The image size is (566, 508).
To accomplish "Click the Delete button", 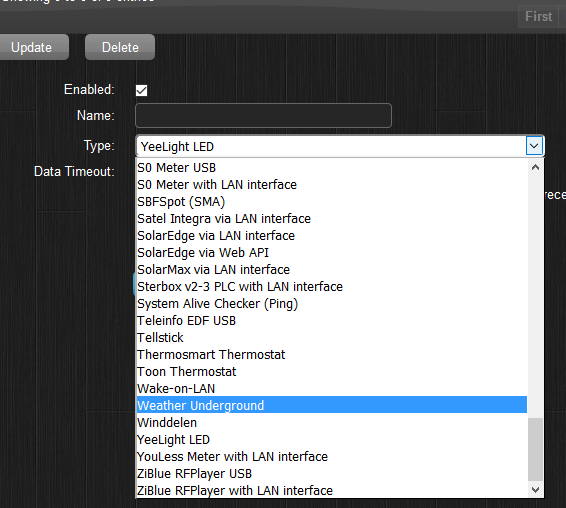I will [x=120, y=47].
